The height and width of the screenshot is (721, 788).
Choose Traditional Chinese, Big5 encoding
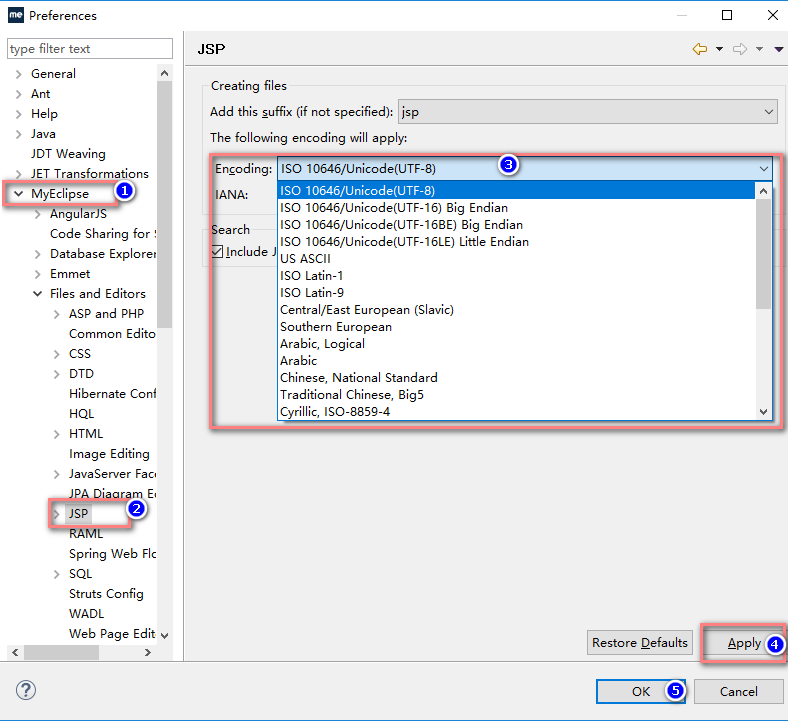coord(516,395)
